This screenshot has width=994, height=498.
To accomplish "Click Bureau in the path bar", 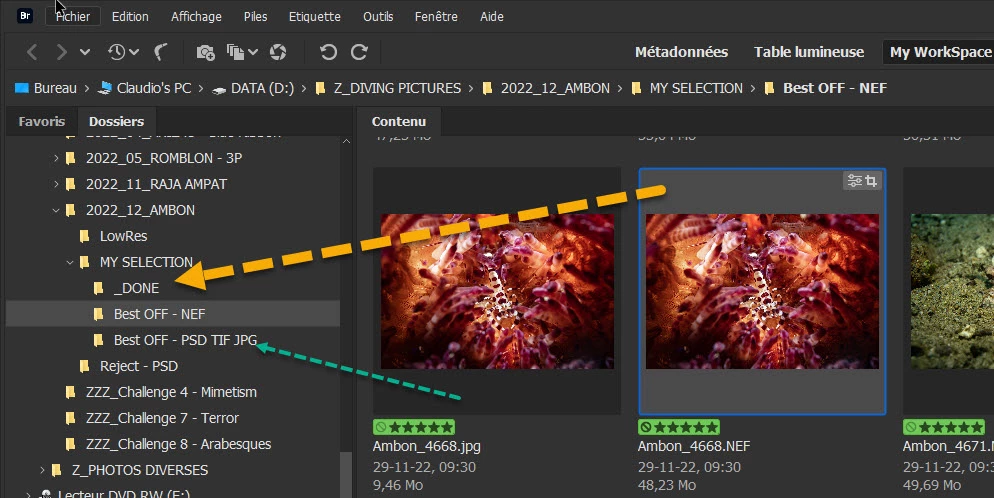I will (55, 88).
